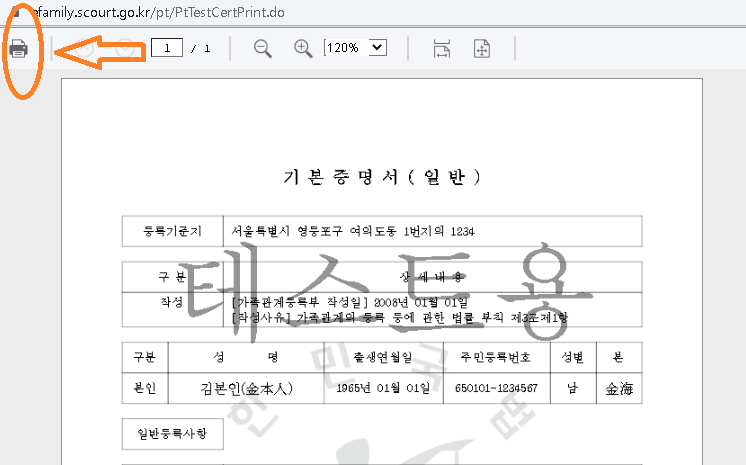The image size is (746, 465).
Task: Select the 등록기준지 label cell
Action: click(x=173, y=231)
